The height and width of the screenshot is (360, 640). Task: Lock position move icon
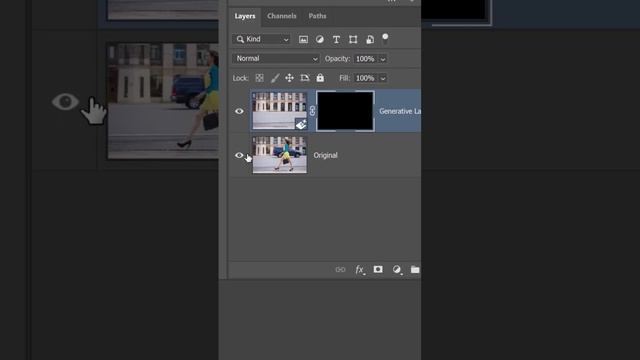coord(289,78)
